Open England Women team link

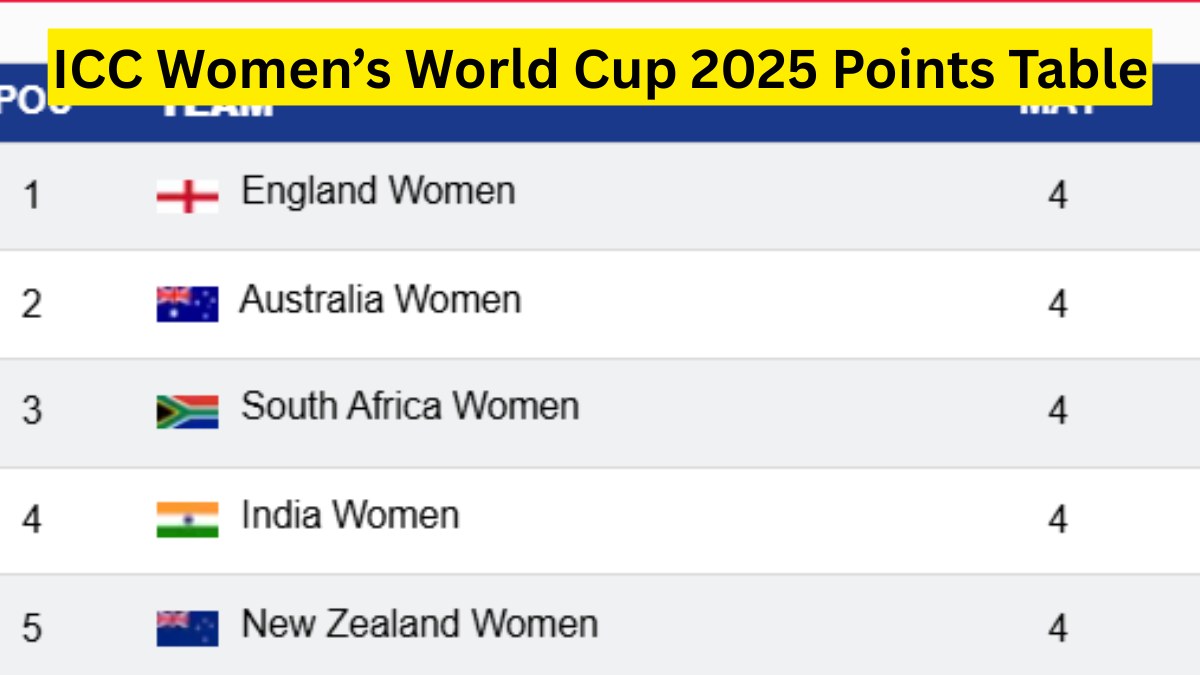[378, 191]
